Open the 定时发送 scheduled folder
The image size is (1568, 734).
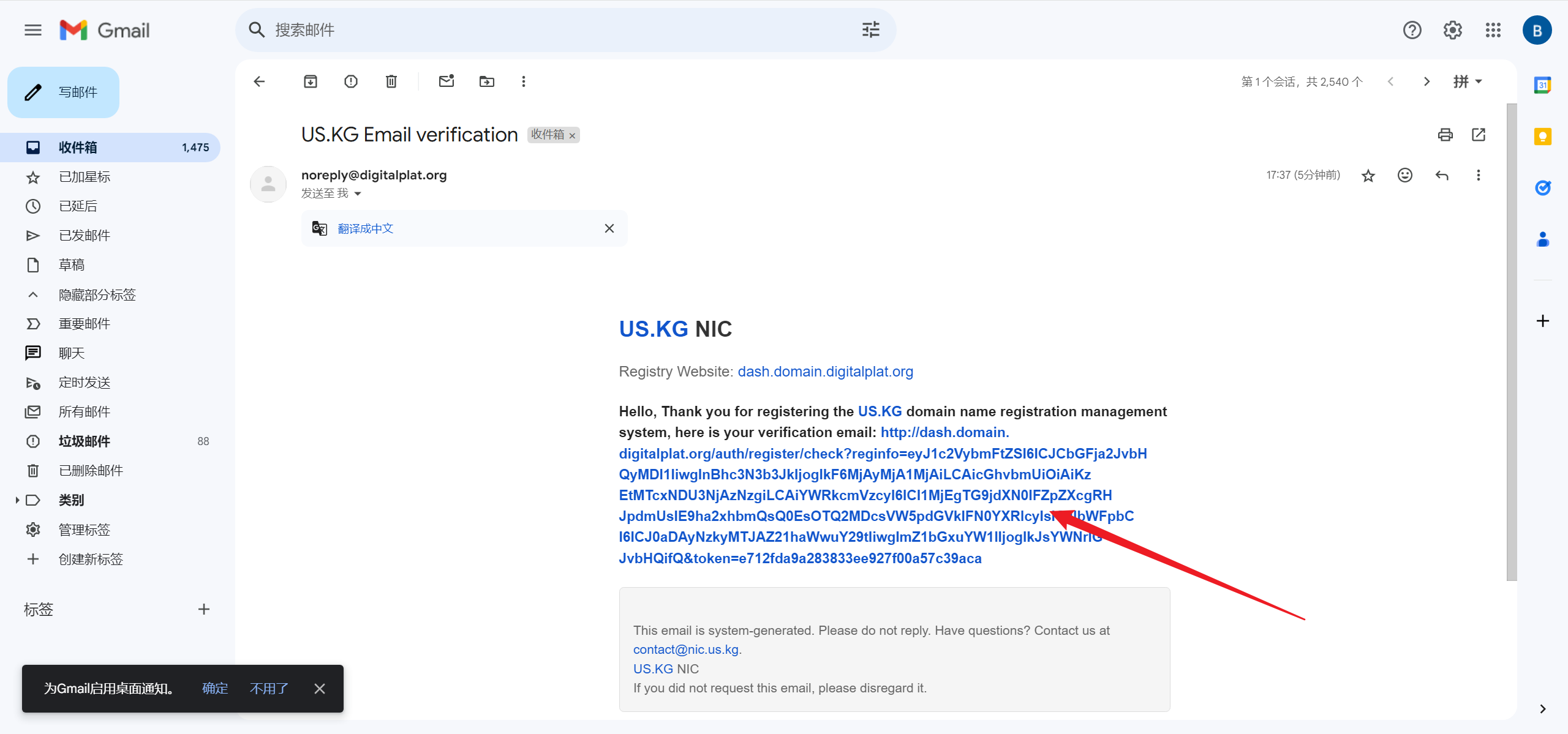tap(110, 383)
